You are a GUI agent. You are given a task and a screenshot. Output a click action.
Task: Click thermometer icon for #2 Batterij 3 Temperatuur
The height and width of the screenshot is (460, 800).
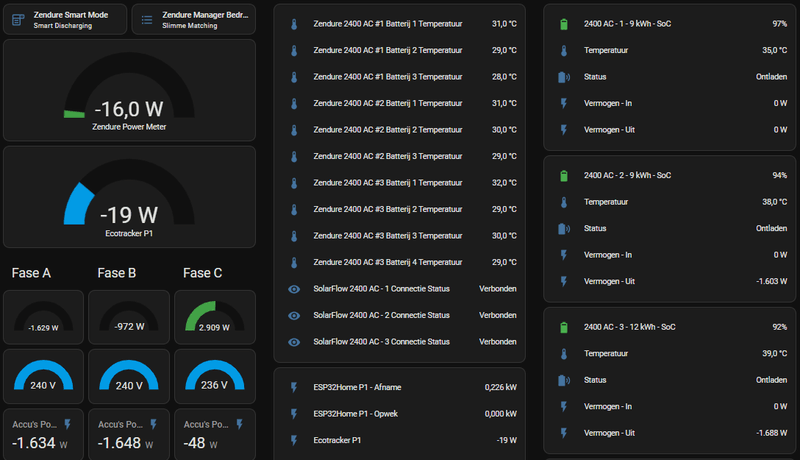[x=294, y=157]
